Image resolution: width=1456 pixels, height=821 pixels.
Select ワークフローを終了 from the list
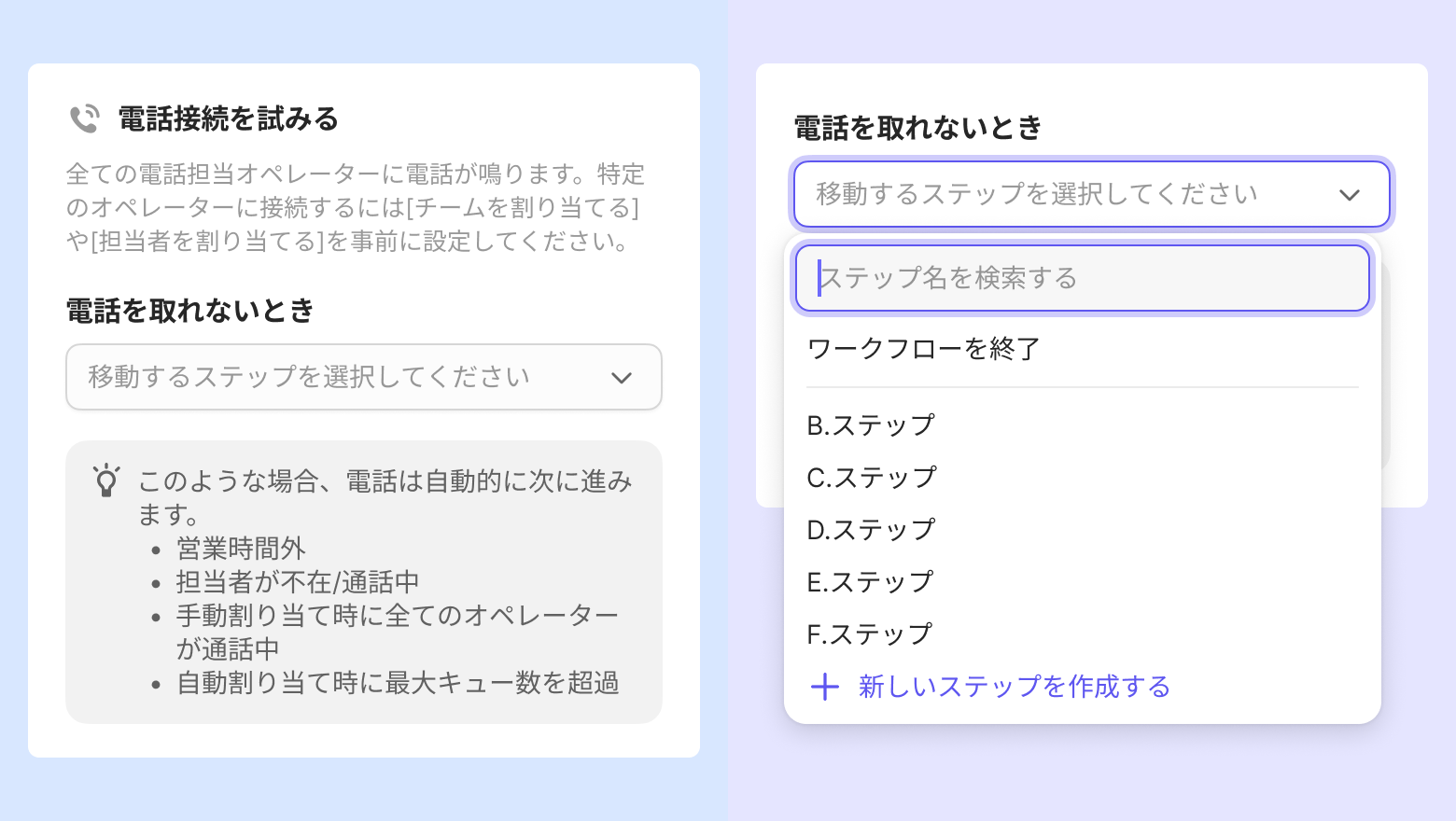click(x=923, y=349)
